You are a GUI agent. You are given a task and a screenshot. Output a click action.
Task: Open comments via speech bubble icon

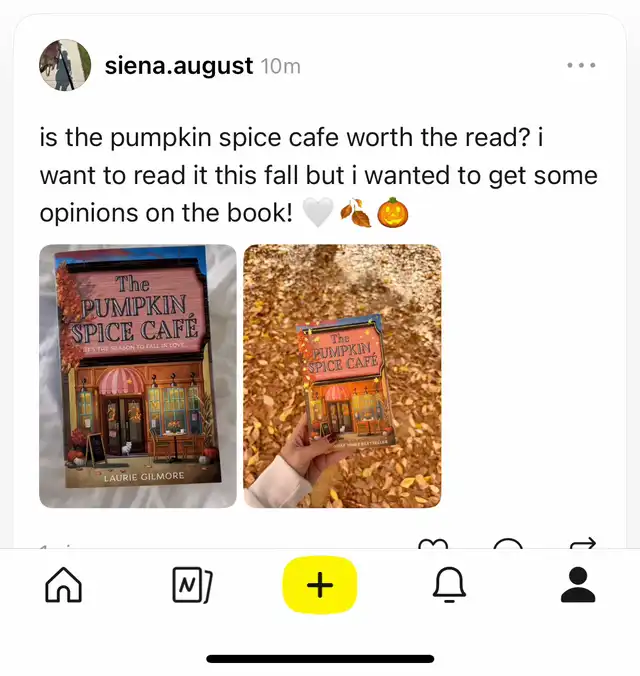tap(508, 543)
